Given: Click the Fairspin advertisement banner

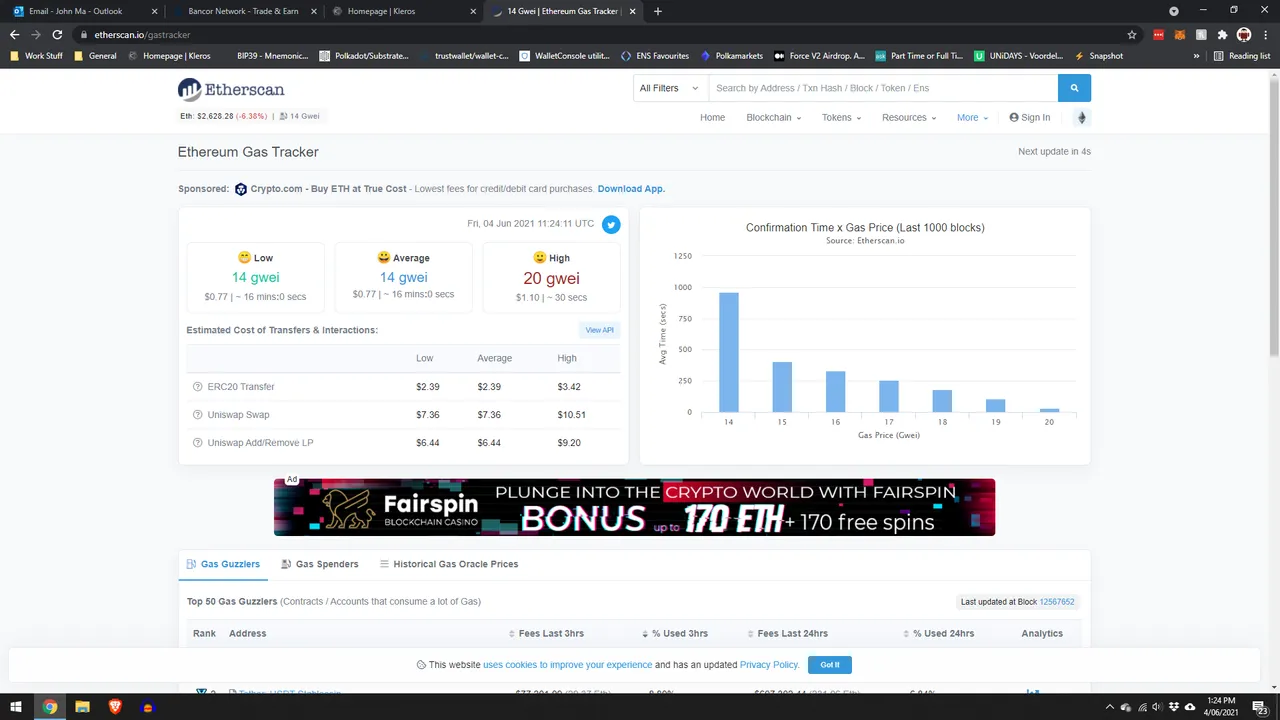Looking at the screenshot, I should click(634, 507).
